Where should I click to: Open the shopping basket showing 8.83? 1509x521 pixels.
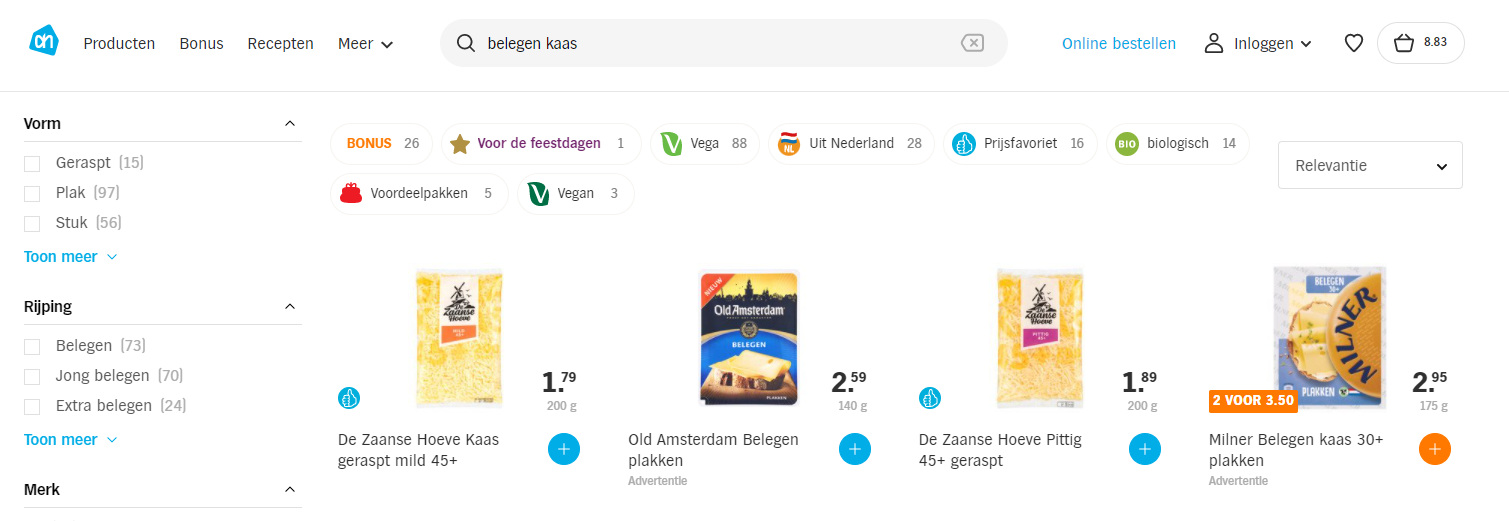[1420, 43]
